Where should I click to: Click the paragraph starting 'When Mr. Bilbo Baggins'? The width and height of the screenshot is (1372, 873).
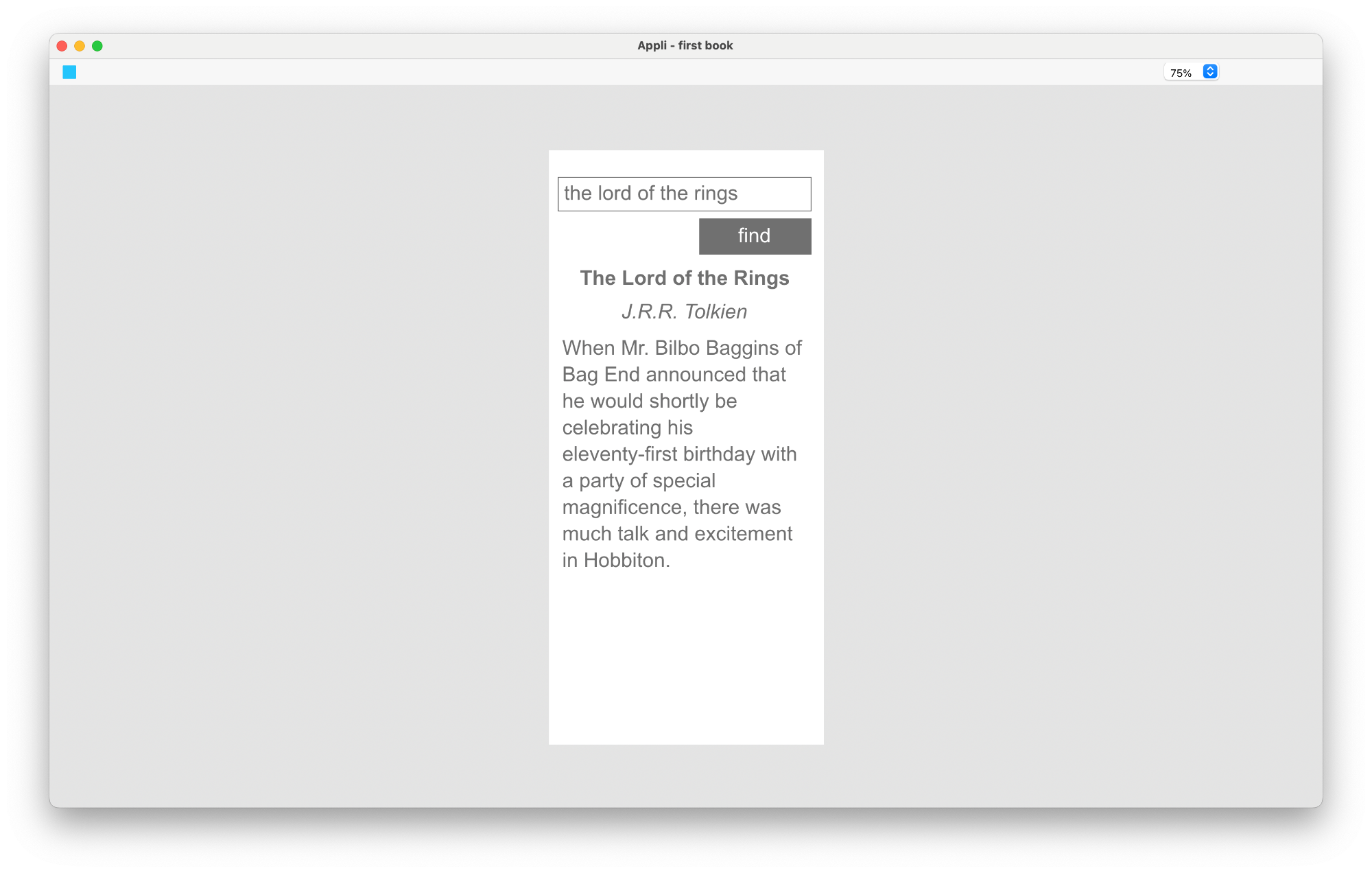[x=683, y=454]
